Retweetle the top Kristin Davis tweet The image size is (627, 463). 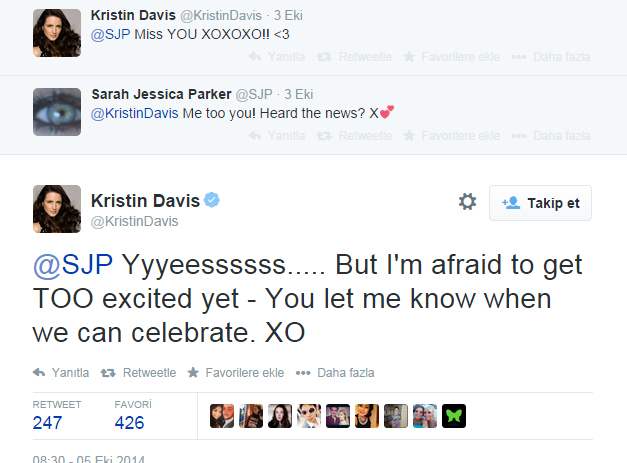354,57
